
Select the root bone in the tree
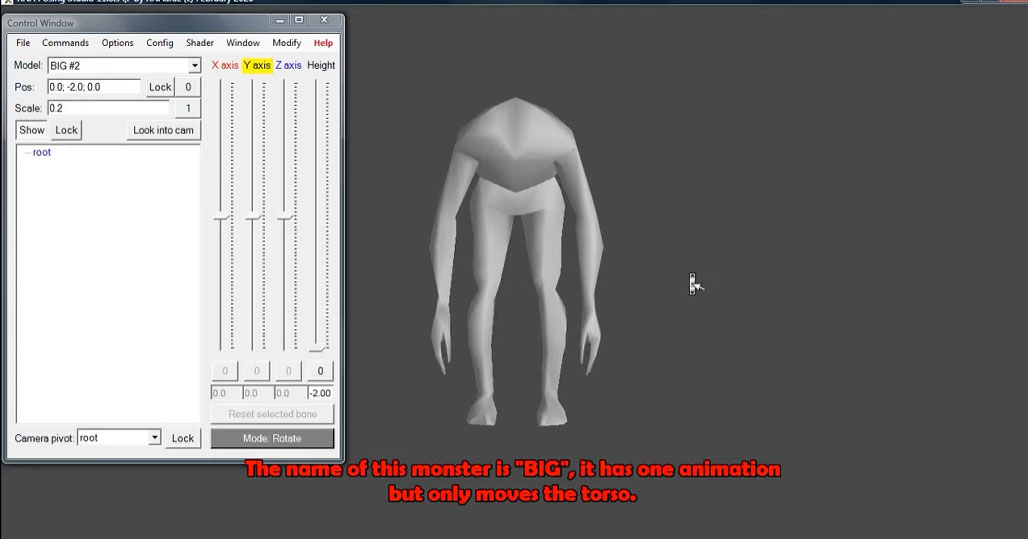(42, 153)
